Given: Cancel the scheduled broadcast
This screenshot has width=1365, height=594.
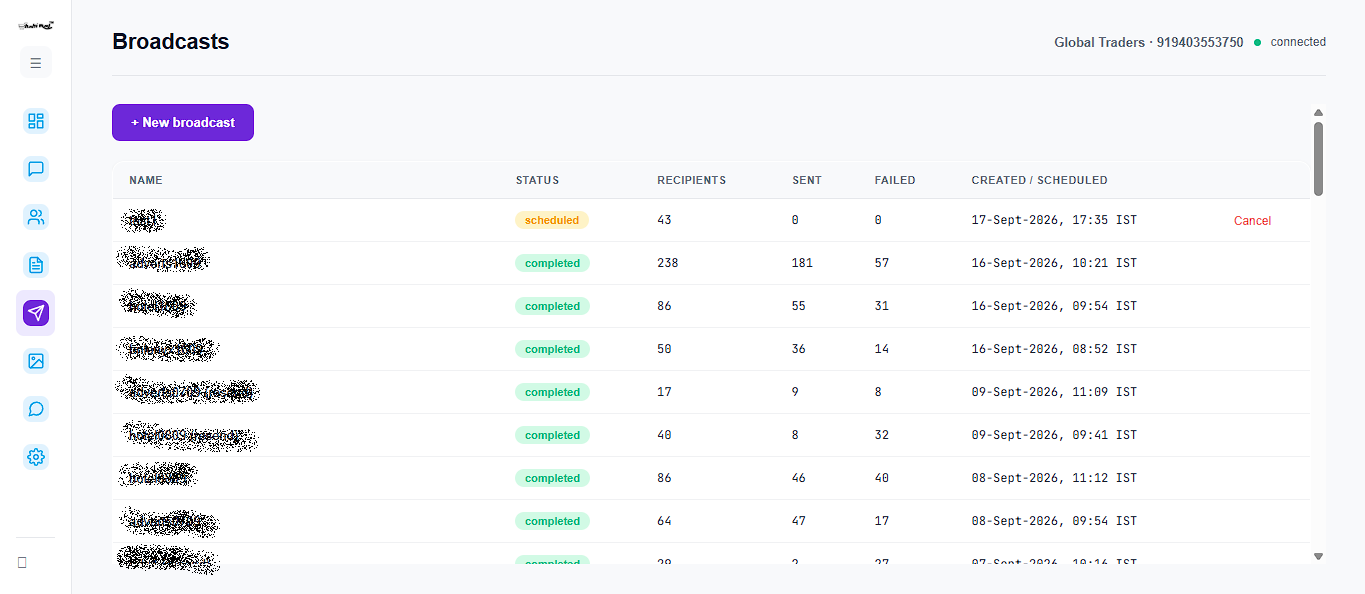Looking at the screenshot, I should point(1252,221).
